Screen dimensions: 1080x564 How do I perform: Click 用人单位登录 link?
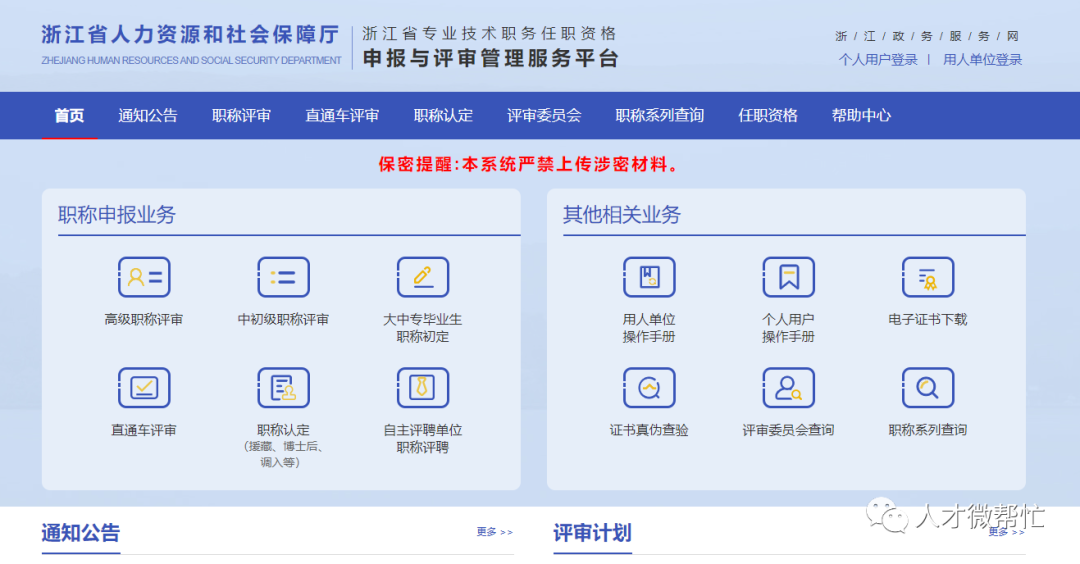click(982, 60)
